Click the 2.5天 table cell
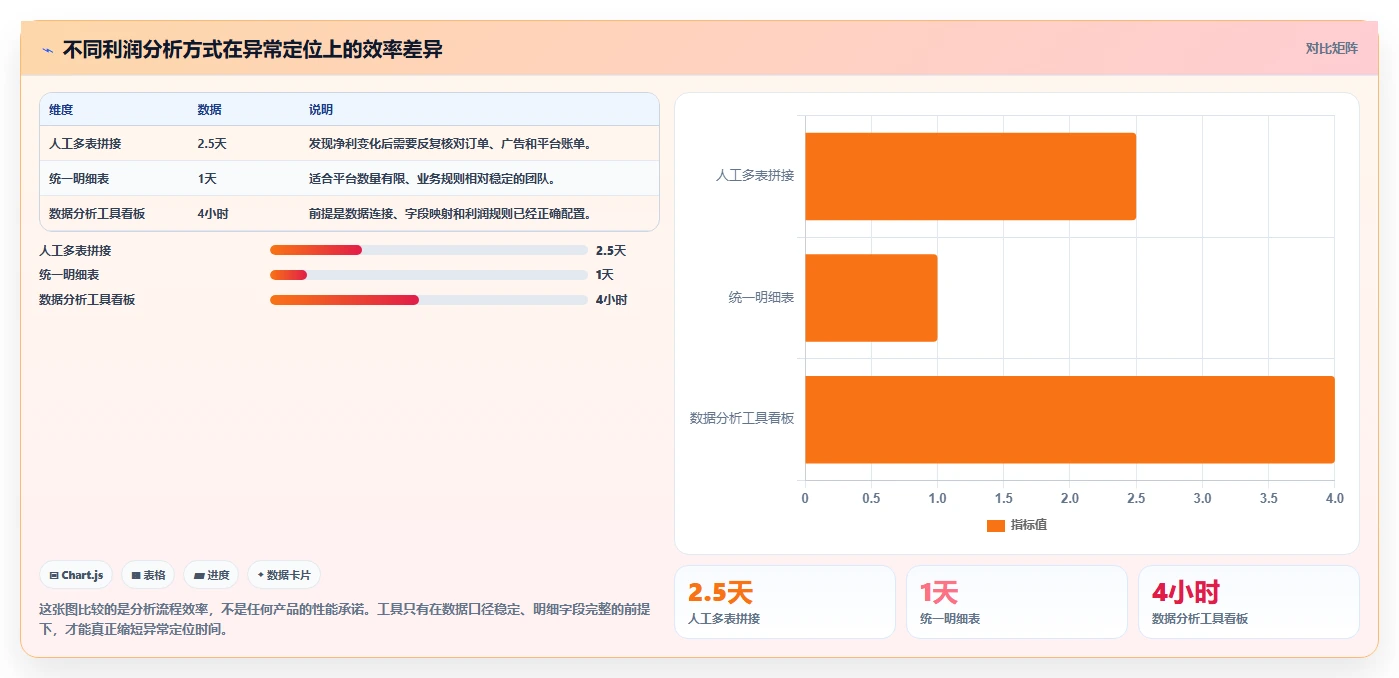Viewport: 1399px width, 678px height. point(212,143)
